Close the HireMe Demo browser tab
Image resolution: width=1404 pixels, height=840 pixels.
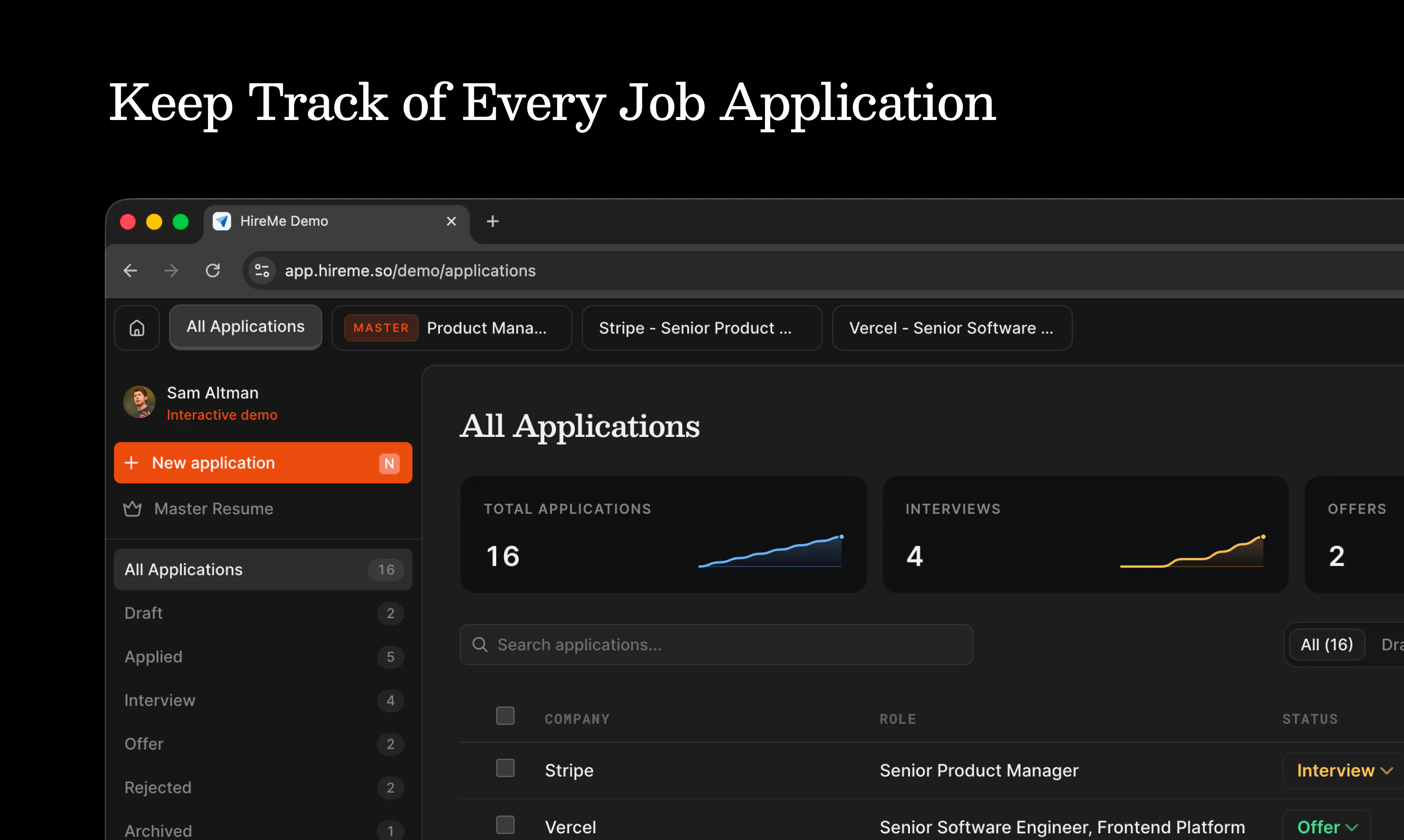[x=451, y=221]
